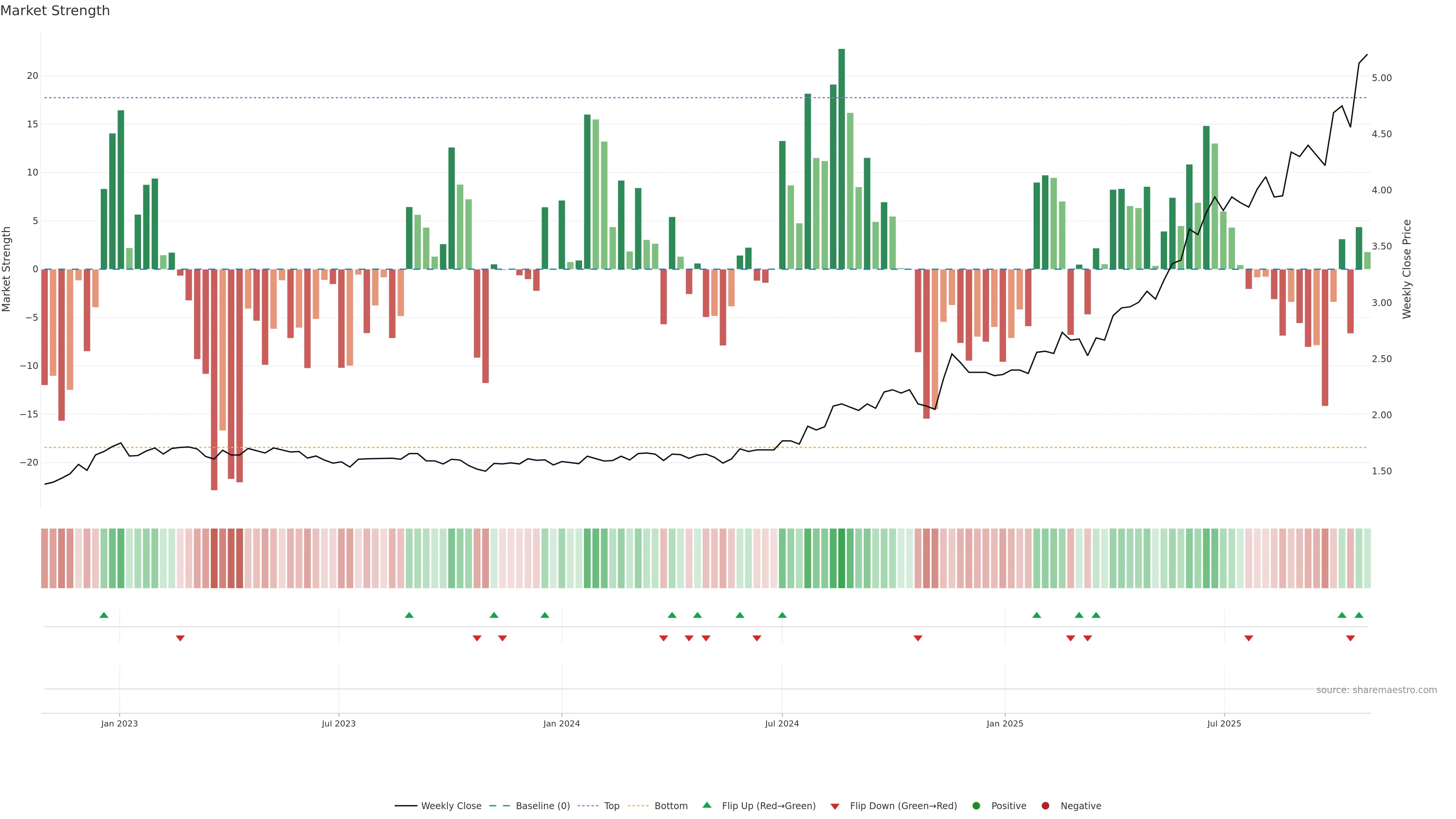Click the Flip Up green triangle legend icon
The height and width of the screenshot is (819, 1456).
click(706, 805)
